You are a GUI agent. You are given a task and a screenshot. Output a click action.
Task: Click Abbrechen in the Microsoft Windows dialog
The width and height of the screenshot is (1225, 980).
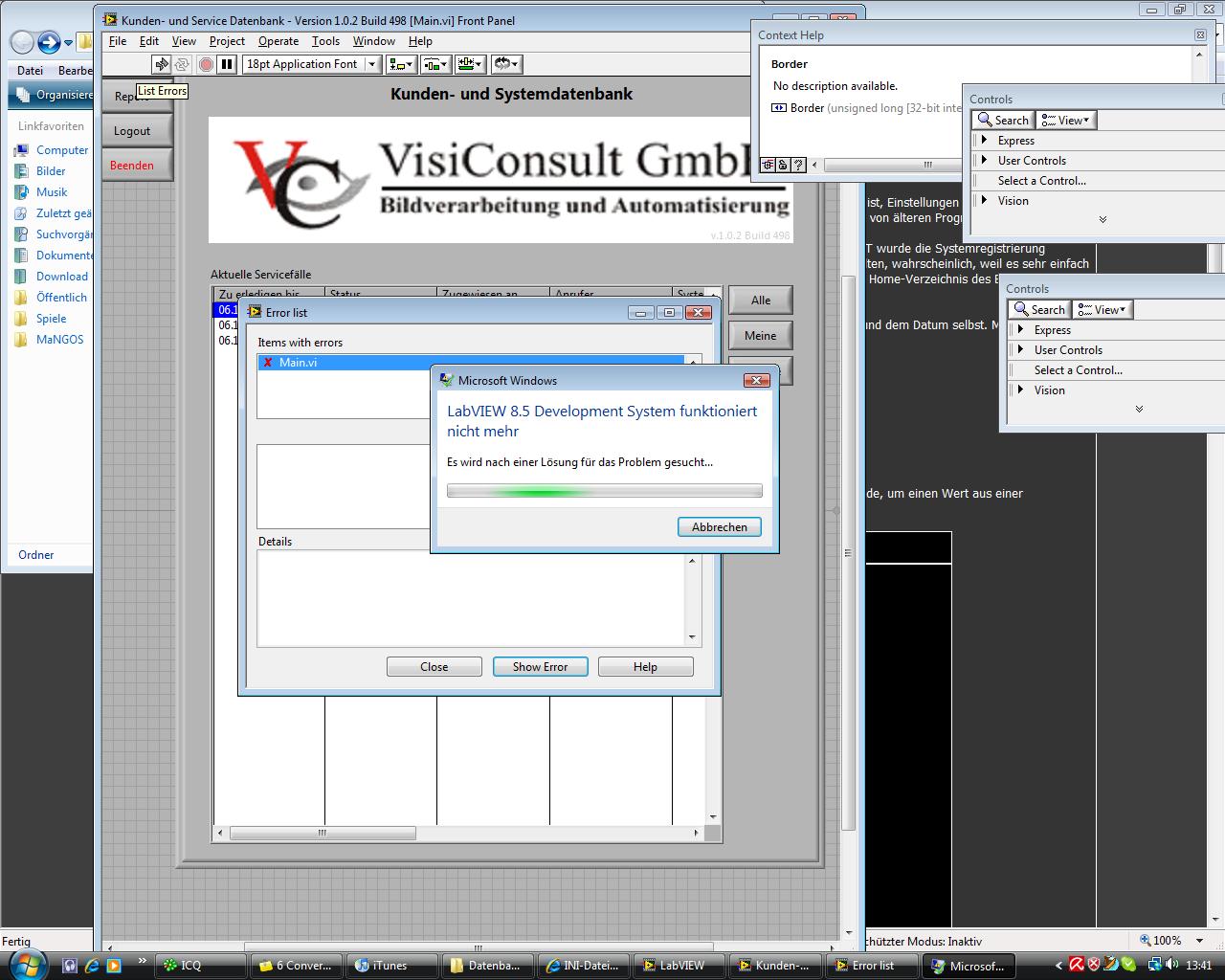click(x=720, y=527)
